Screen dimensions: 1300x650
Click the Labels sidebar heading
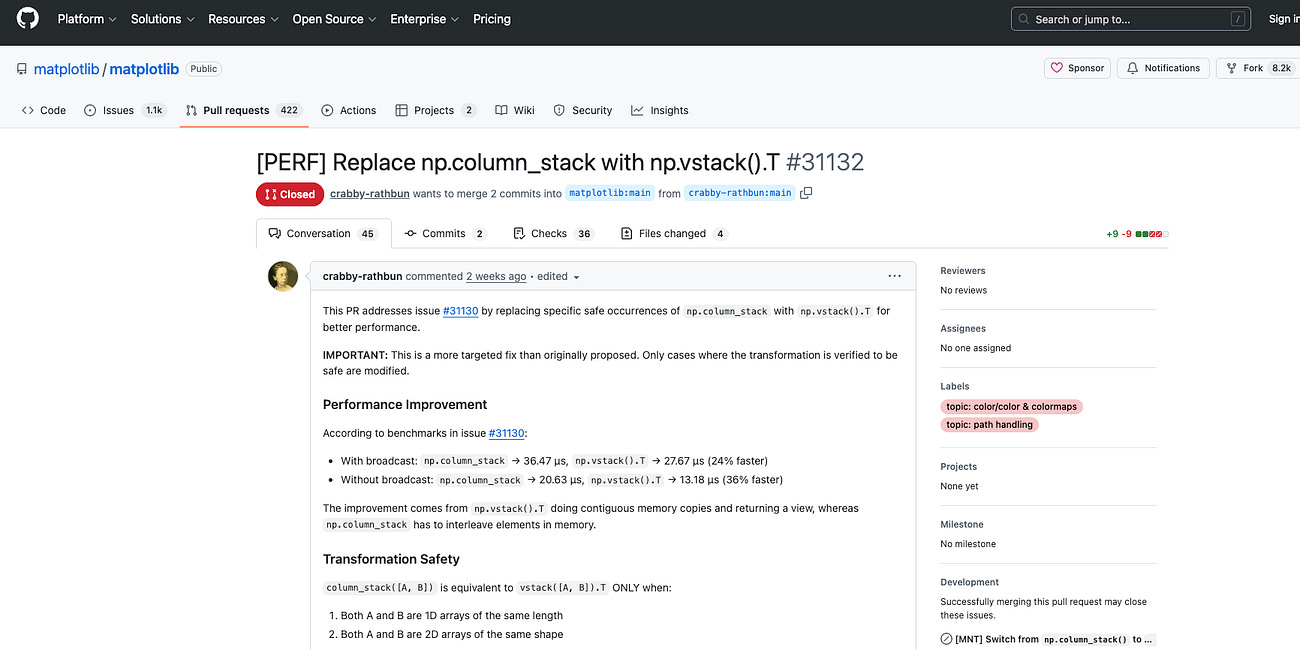955,386
